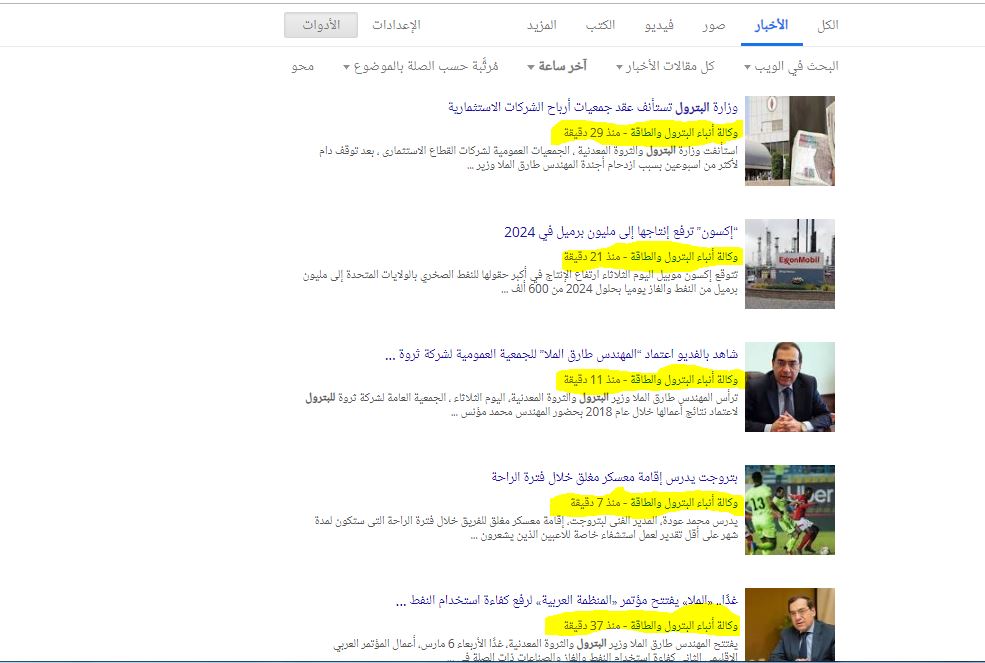Expand the كل مقالات الأخبار dropdown
Viewport: 985px width, 663px height.
665,66
